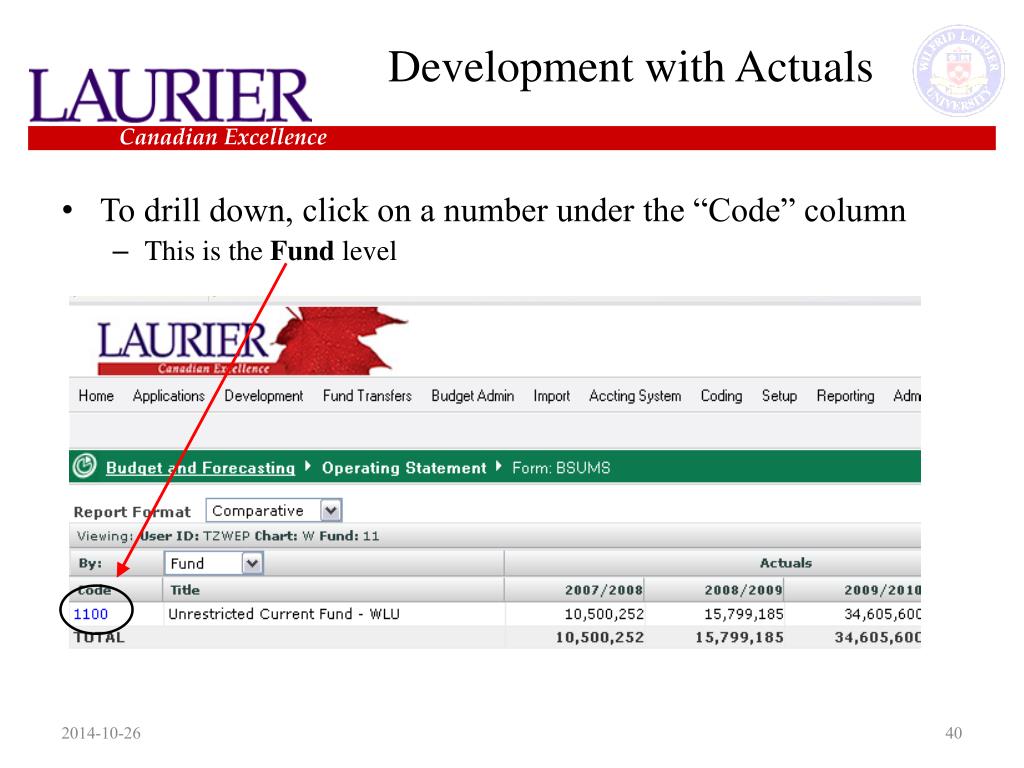
Task: Click the clock icon beside Budget and Forecasting
Action: [84, 466]
